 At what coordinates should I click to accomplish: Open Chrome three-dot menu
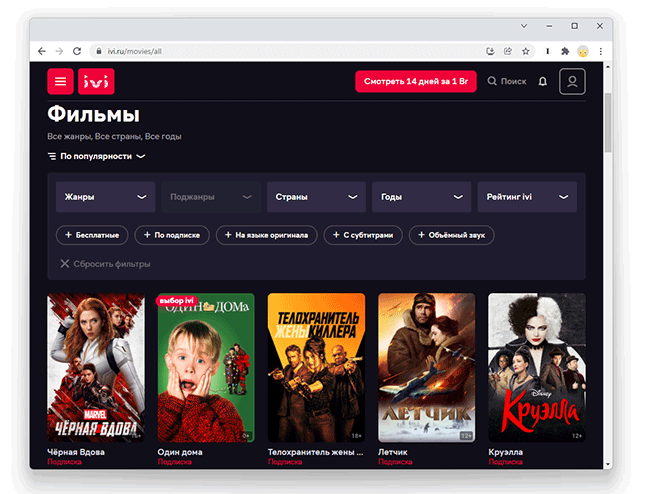pos(600,51)
